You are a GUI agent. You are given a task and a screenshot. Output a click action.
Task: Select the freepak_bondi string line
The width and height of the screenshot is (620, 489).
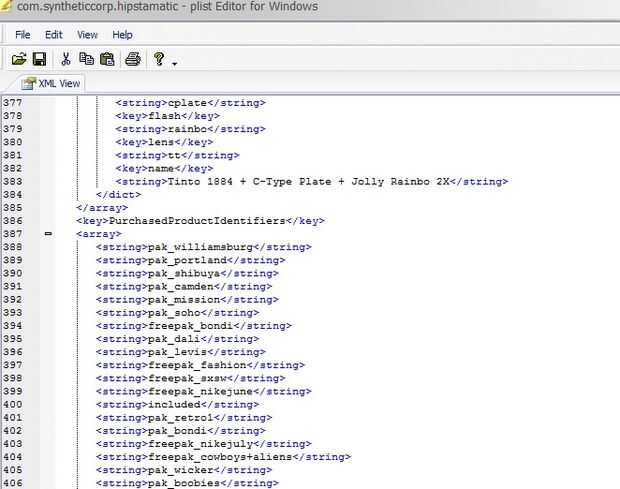coord(194,326)
